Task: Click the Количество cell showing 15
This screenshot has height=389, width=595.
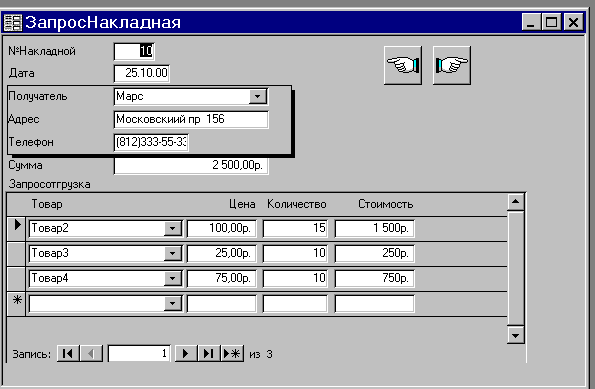Action: (x=295, y=228)
